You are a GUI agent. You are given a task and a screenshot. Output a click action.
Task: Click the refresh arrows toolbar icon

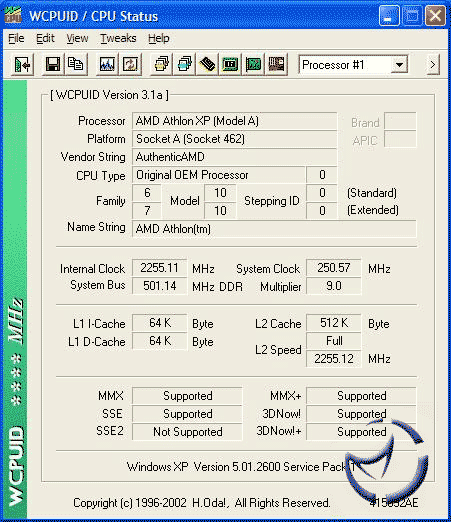pos(130,64)
